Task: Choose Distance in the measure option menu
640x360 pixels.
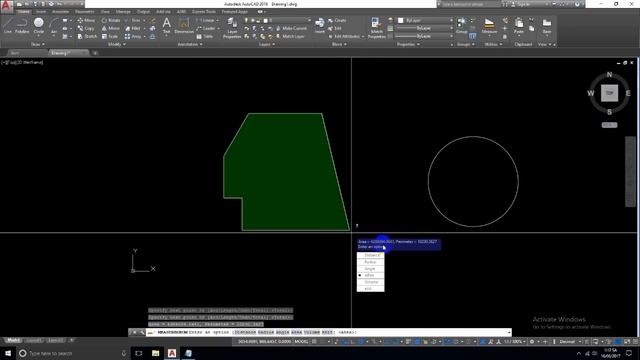Action: pyautogui.click(x=371, y=255)
